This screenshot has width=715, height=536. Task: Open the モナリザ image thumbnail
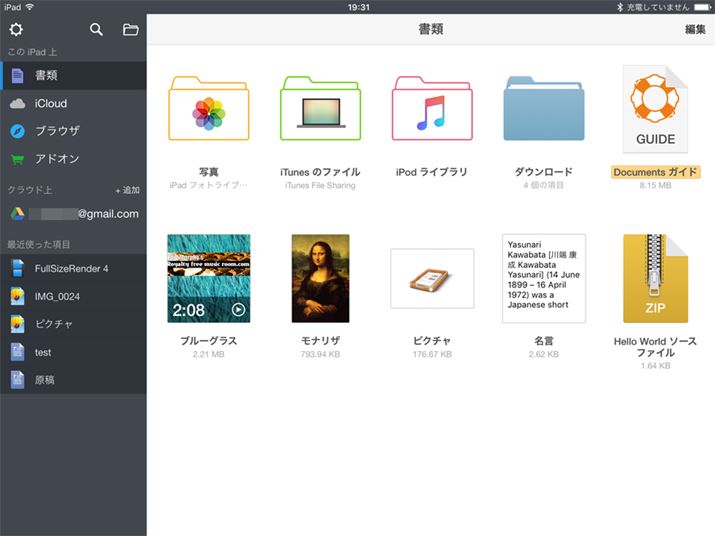pyautogui.click(x=320, y=278)
